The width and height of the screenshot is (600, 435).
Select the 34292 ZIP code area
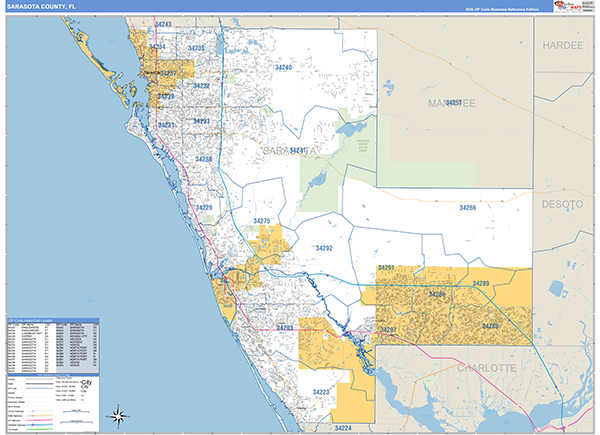point(323,247)
